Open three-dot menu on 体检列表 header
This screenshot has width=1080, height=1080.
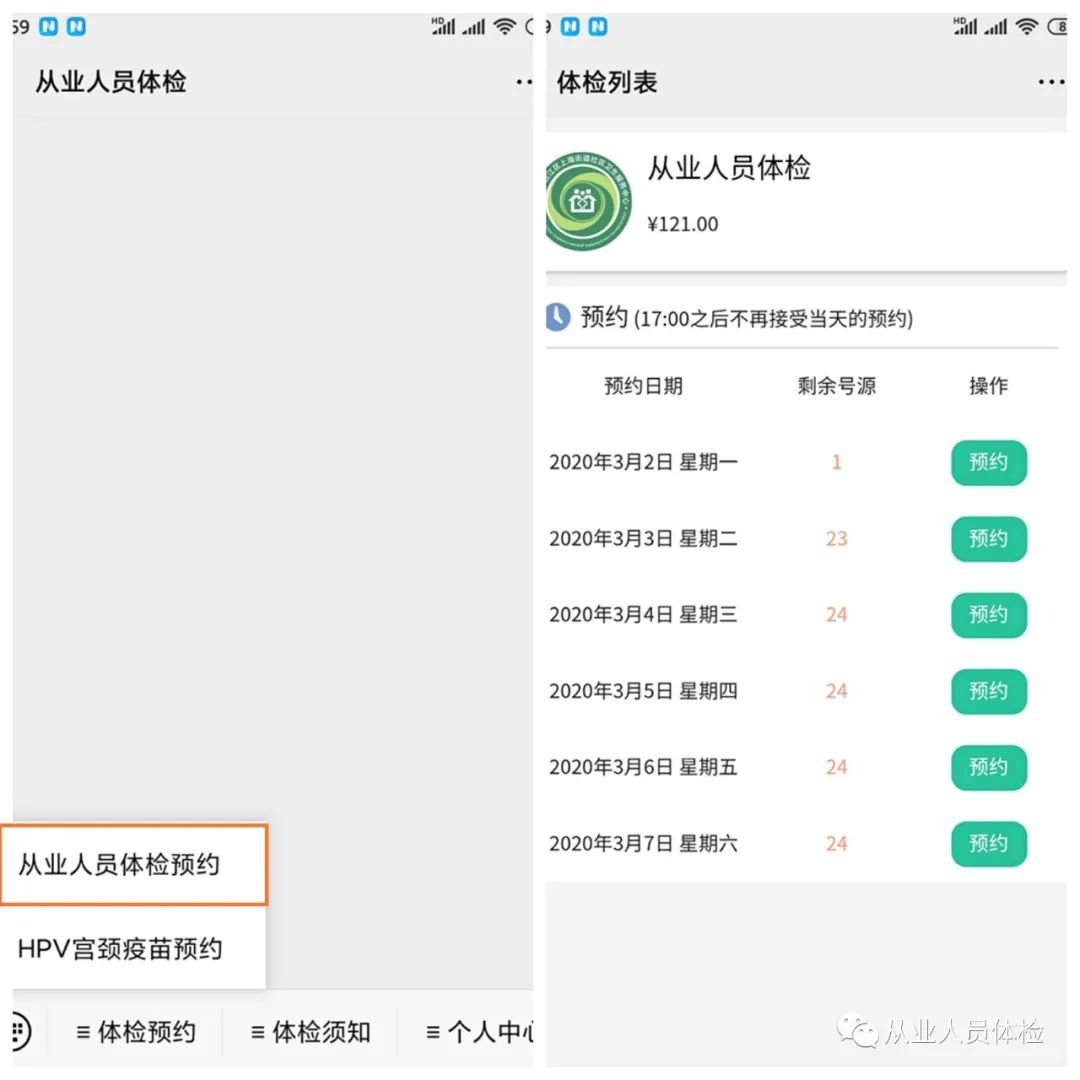point(1051,83)
